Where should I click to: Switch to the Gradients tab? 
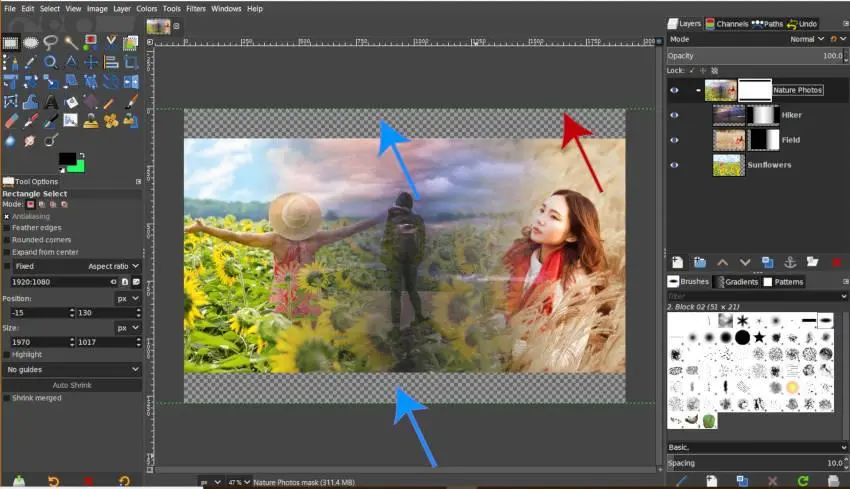tap(736, 282)
